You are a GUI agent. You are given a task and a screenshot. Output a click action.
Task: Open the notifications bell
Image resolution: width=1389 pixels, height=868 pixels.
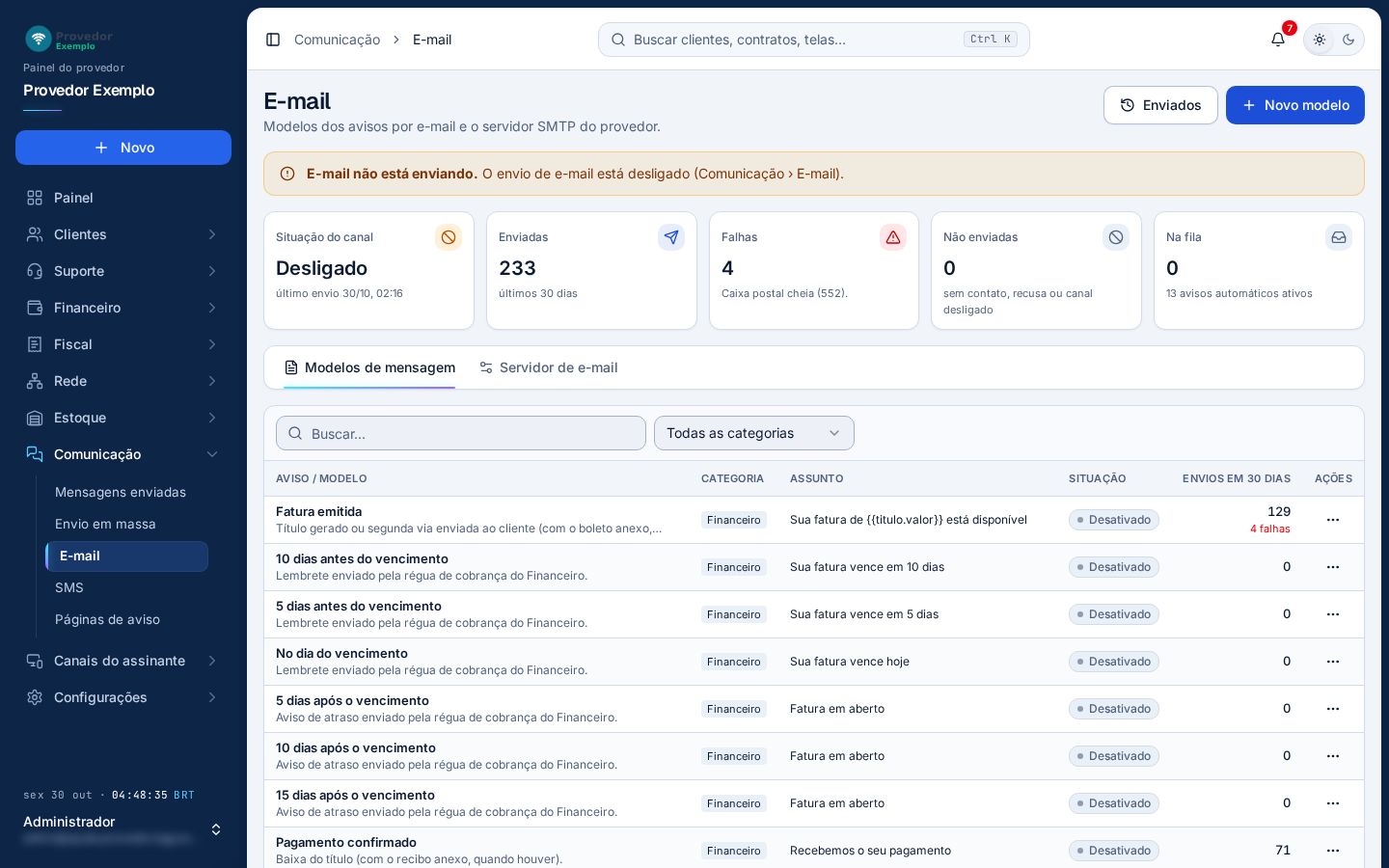click(x=1278, y=40)
